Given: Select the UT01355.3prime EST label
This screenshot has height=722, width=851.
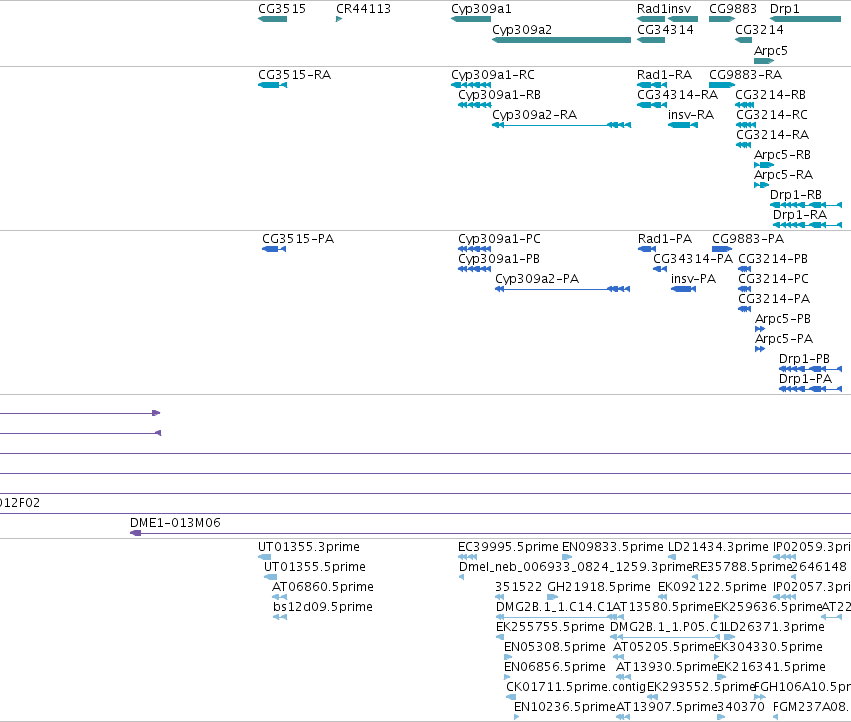Looking at the screenshot, I should pos(308,547).
